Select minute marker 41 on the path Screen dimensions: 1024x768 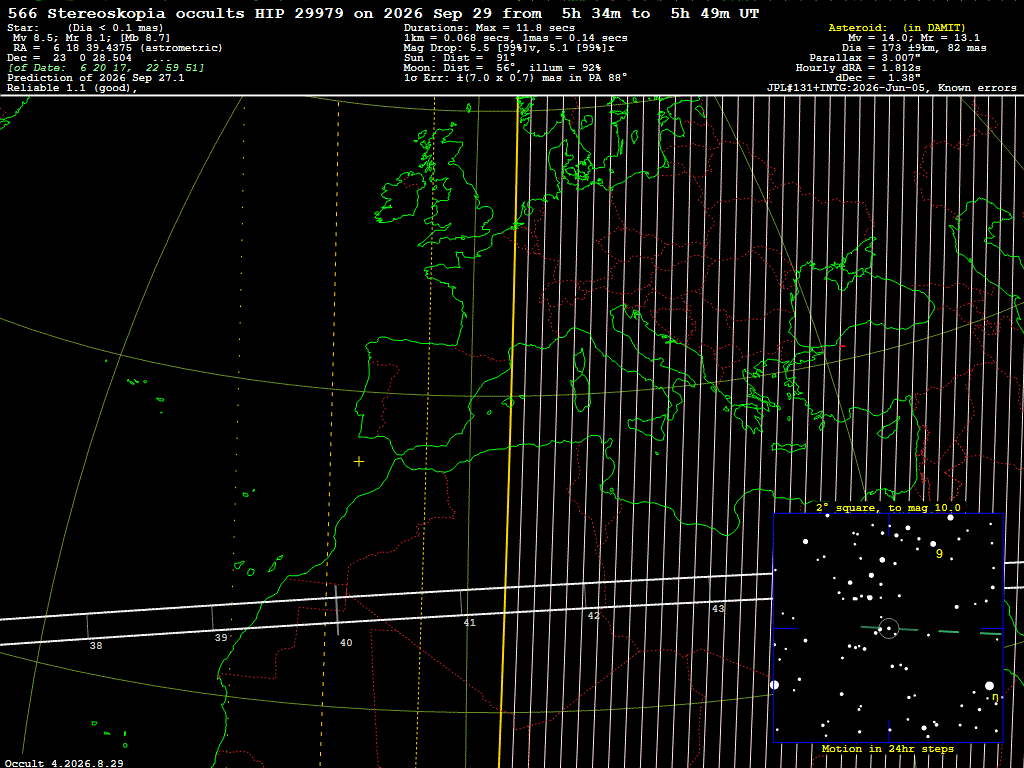click(x=470, y=622)
